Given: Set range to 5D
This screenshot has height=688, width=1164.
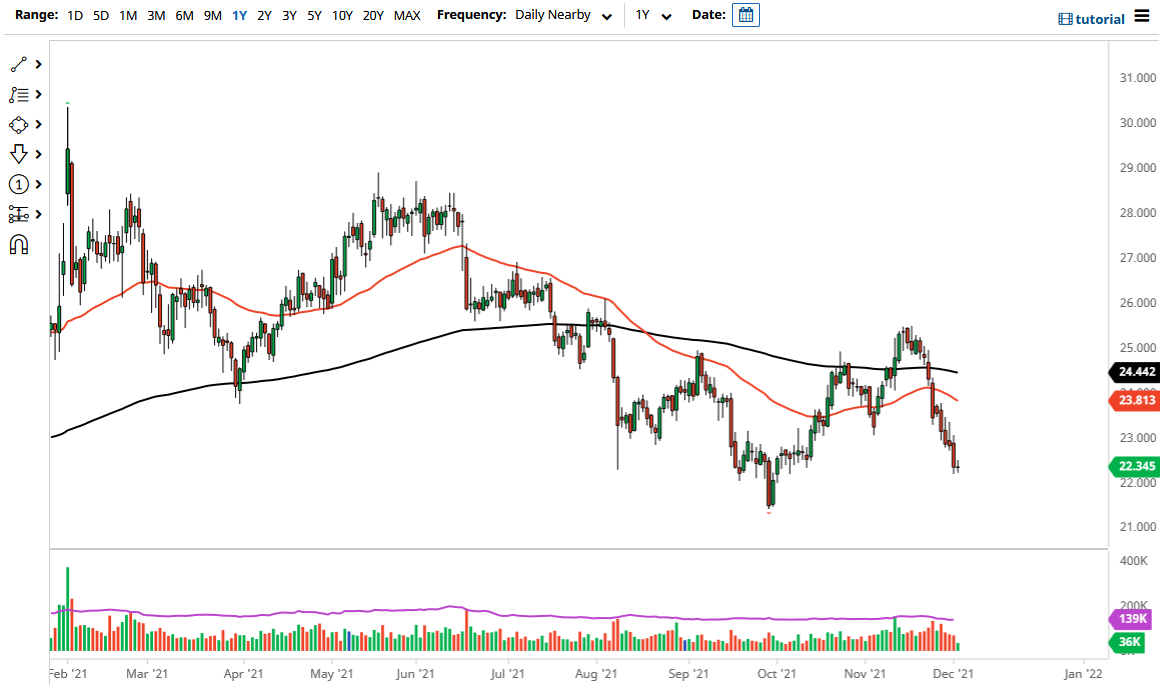Looking at the screenshot, I should [101, 15].
